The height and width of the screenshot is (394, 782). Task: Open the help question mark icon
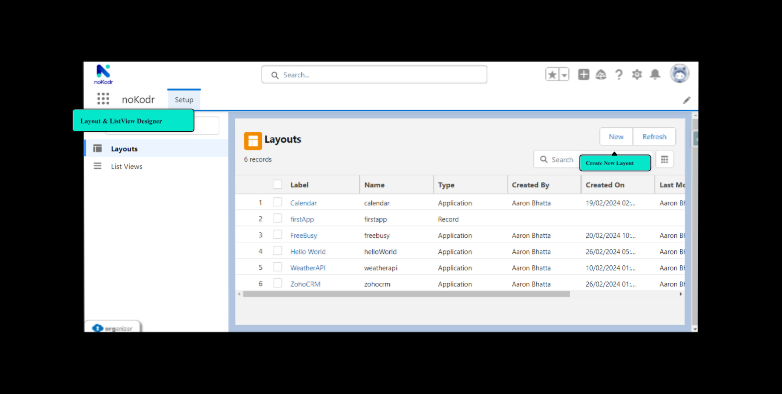coord(619,75)
